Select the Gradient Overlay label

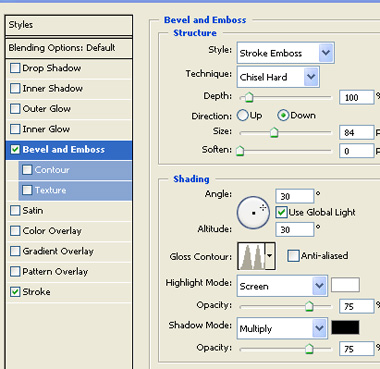coord(58,251)
